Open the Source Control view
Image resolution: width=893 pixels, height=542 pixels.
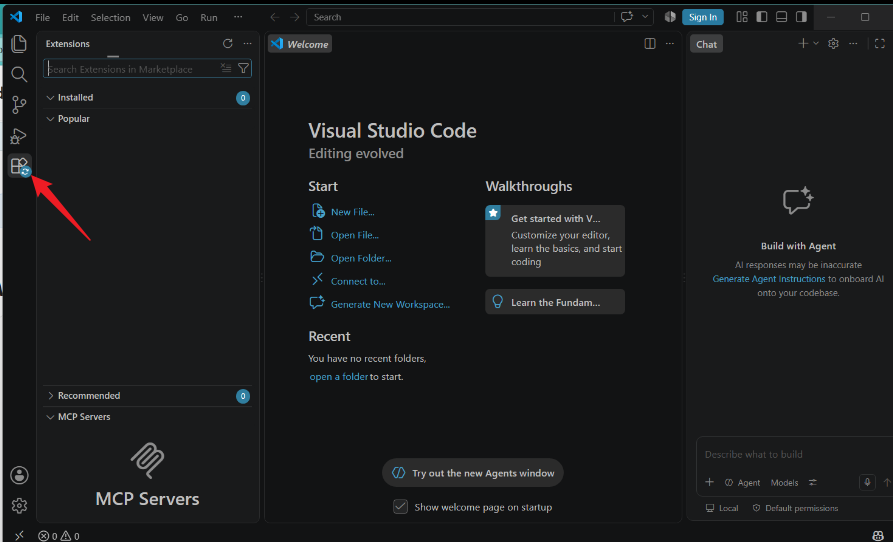[19, 105]
